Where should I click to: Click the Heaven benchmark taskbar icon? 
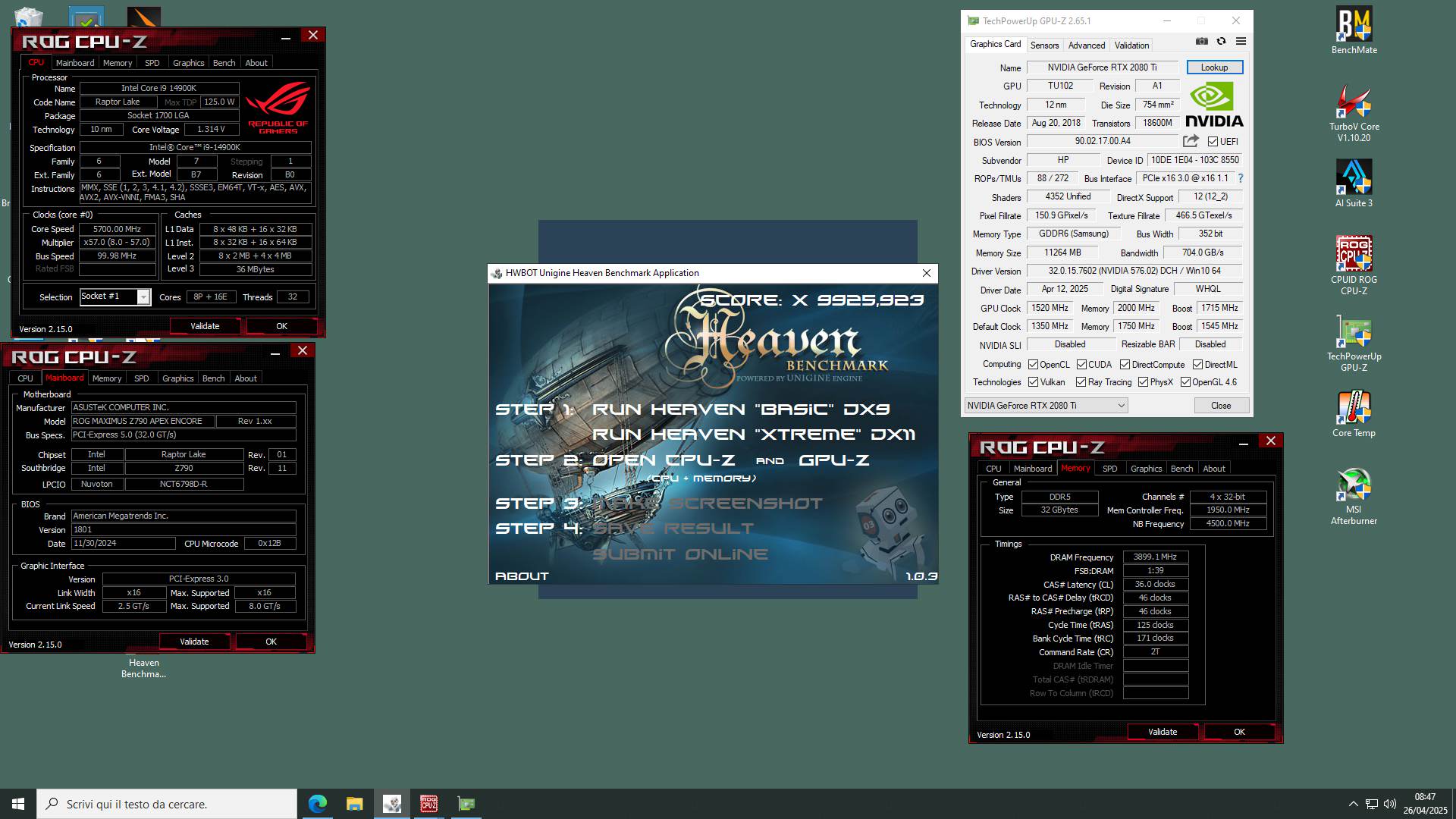pos(392,804)
